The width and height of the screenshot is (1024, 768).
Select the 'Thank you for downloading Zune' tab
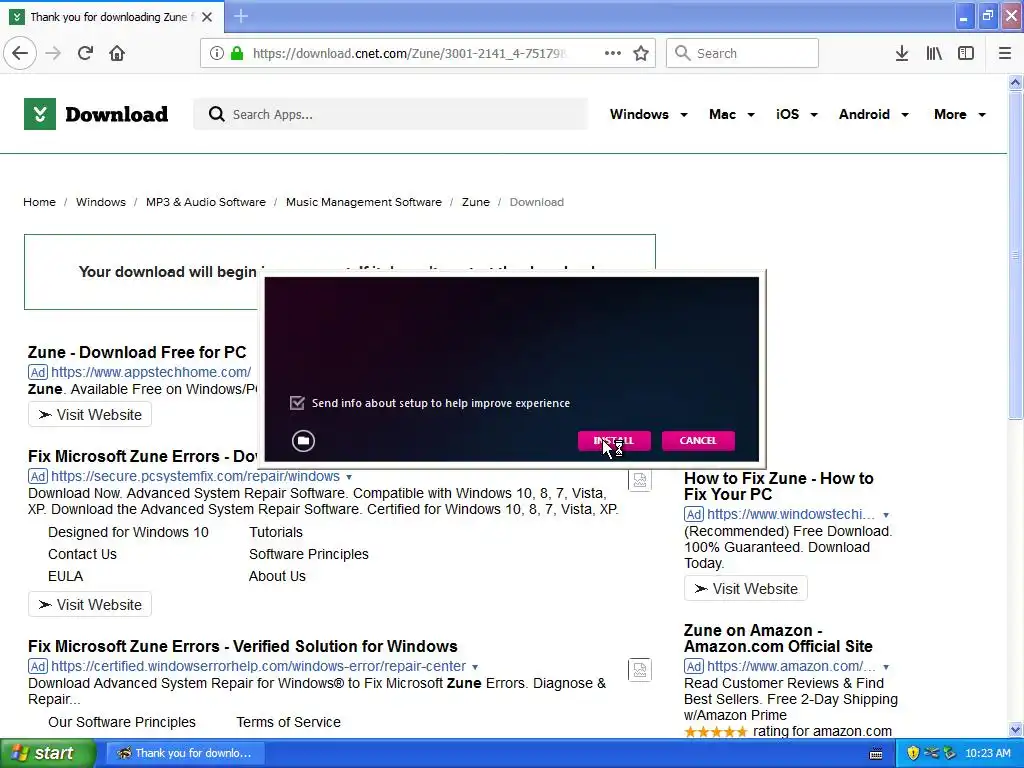tap(112, 17)
